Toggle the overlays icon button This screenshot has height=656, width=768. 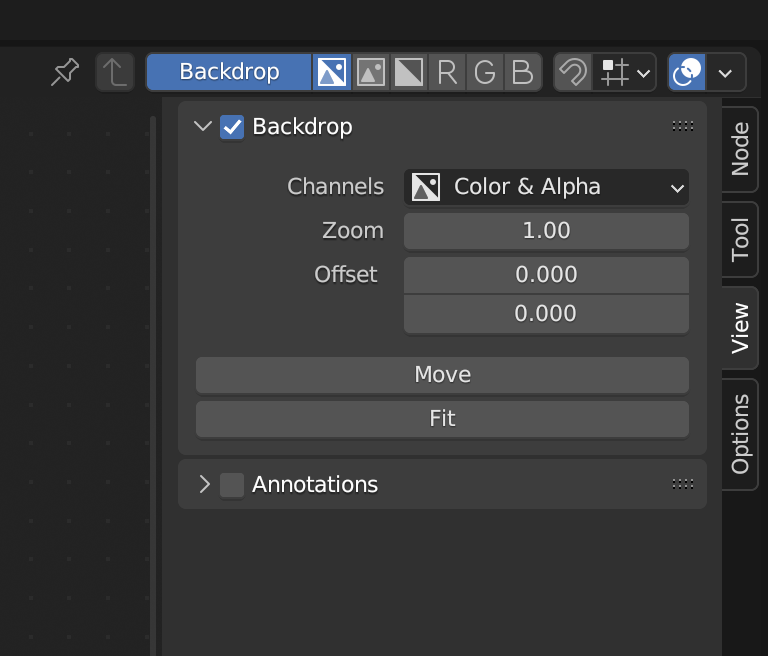687,73
